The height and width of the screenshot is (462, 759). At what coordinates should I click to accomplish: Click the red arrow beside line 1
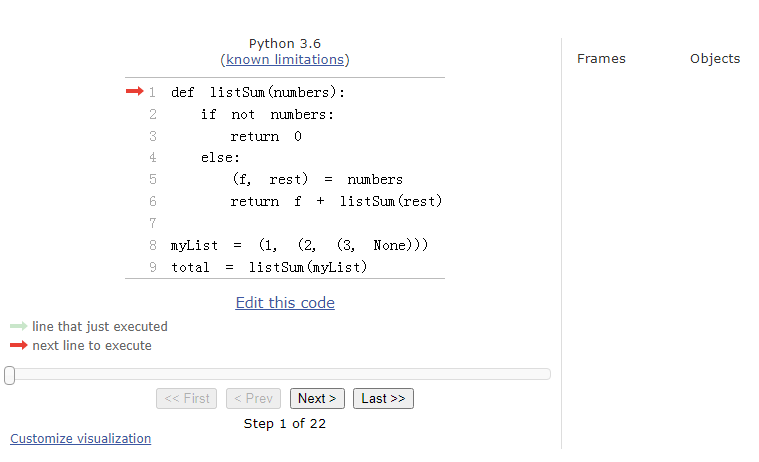coord(134,92)
